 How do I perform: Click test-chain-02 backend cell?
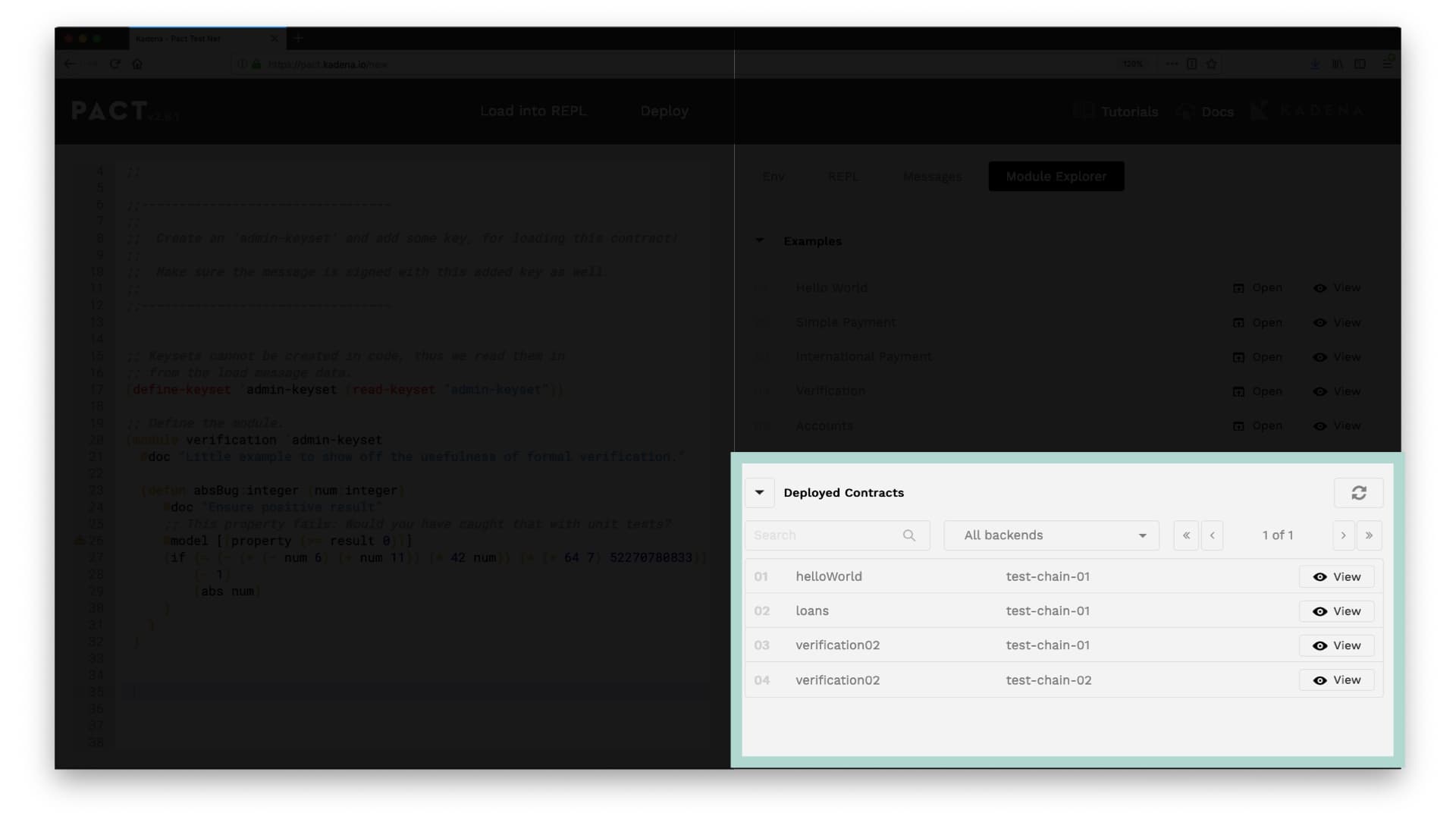click(1049, 680)
